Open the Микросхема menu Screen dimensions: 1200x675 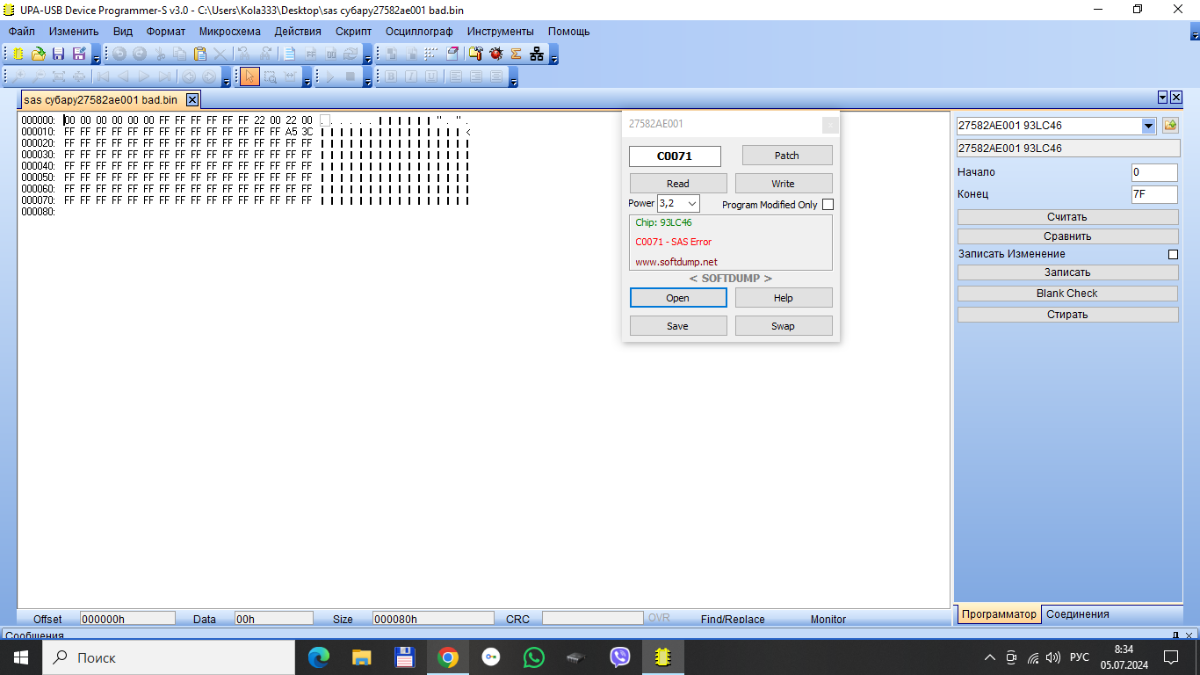pos(230,31)
